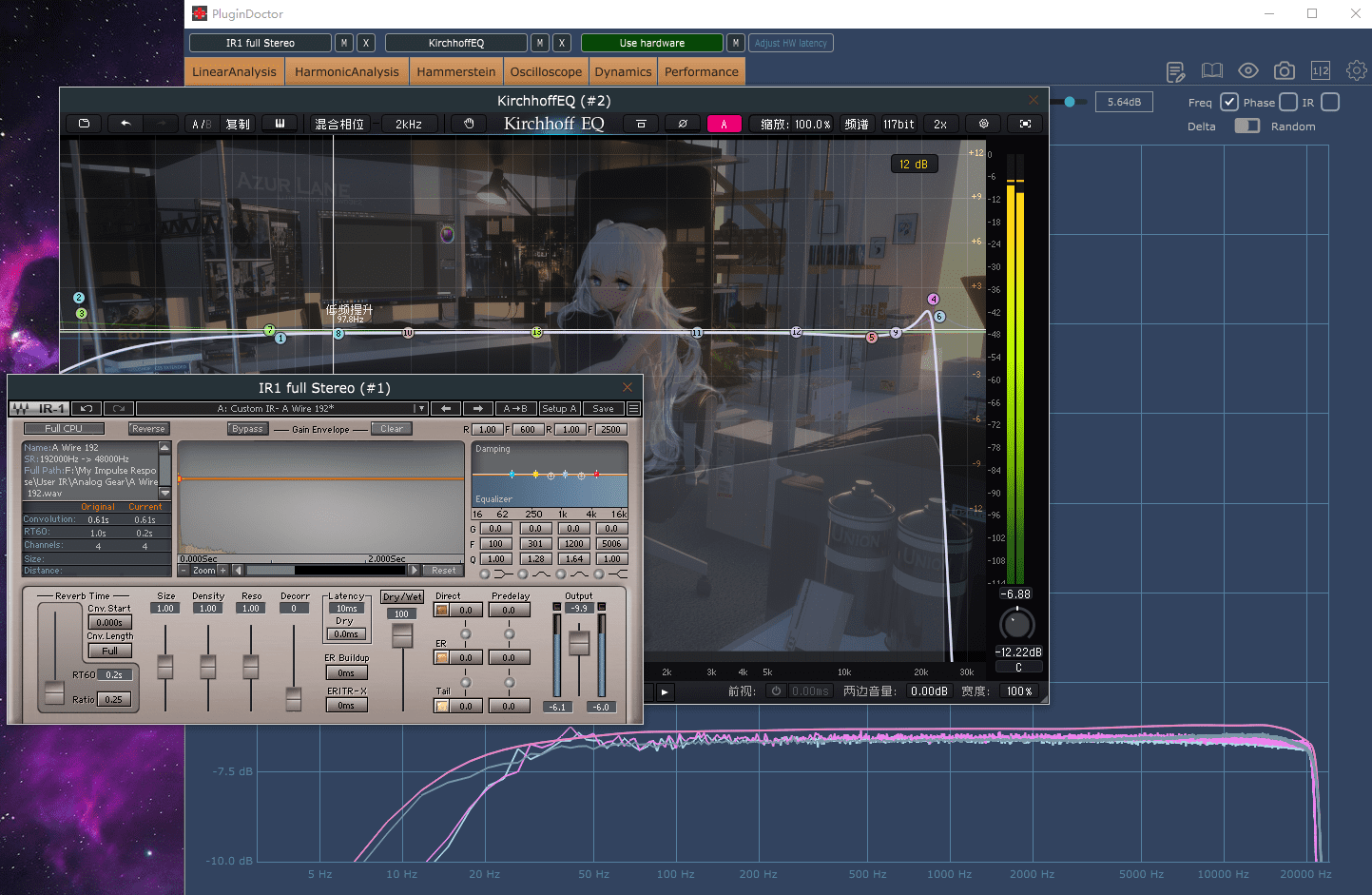The image size is (1372, 895).
Task: Toggle Delta/Random switch
Action: coord(1247,126)
